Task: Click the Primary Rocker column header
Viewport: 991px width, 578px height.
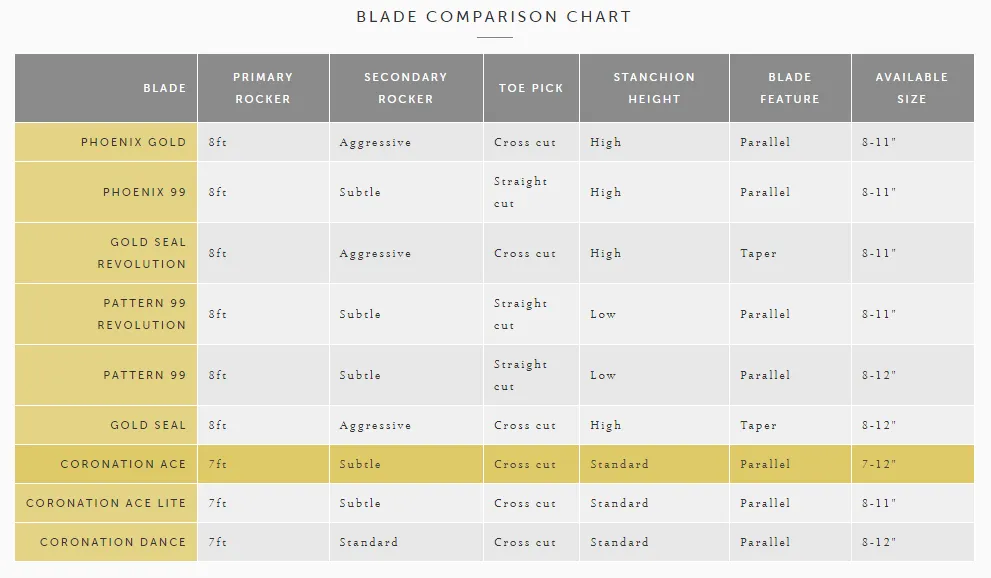Action: pyautogui.click(x=263, y=88)
